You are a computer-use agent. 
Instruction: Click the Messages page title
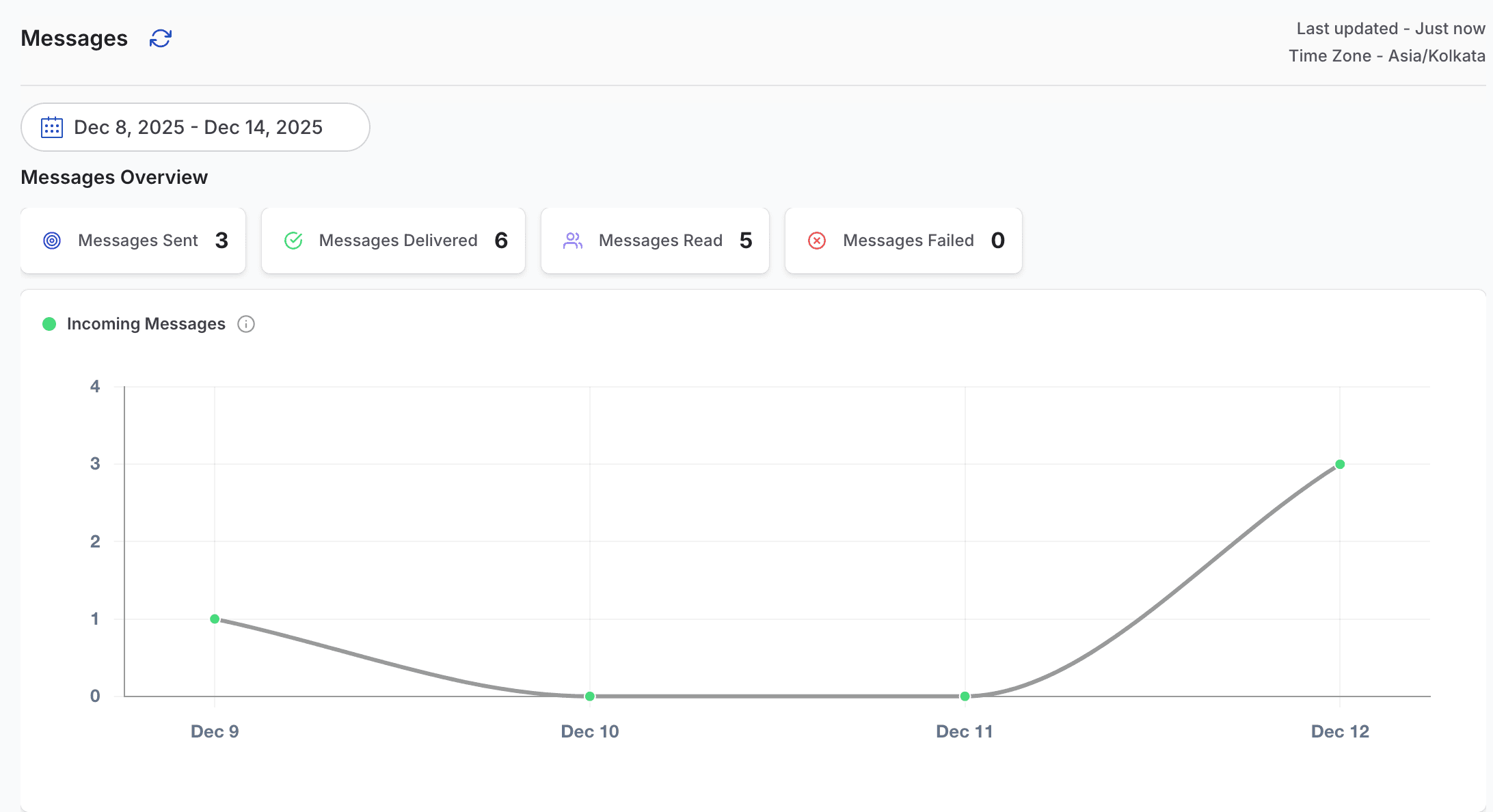(74, 38)
